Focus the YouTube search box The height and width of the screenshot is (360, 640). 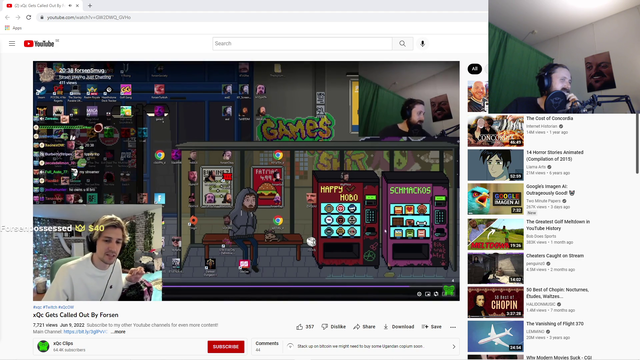tap(302, 44)
